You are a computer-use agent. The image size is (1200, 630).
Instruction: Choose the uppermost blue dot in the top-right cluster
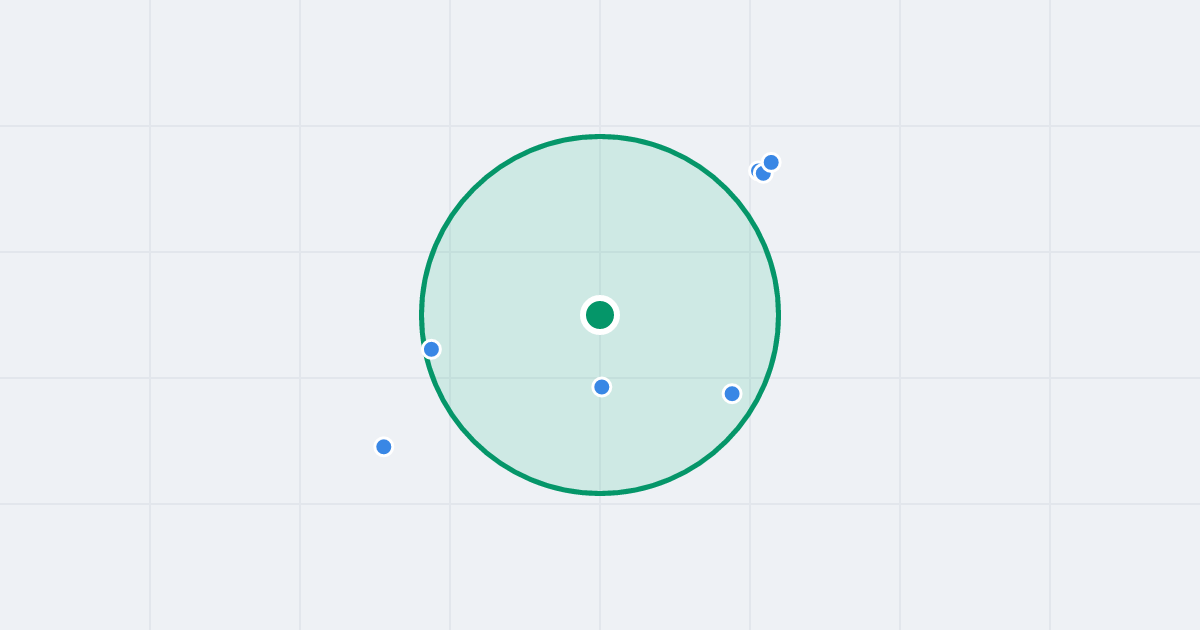click(771, 162)
